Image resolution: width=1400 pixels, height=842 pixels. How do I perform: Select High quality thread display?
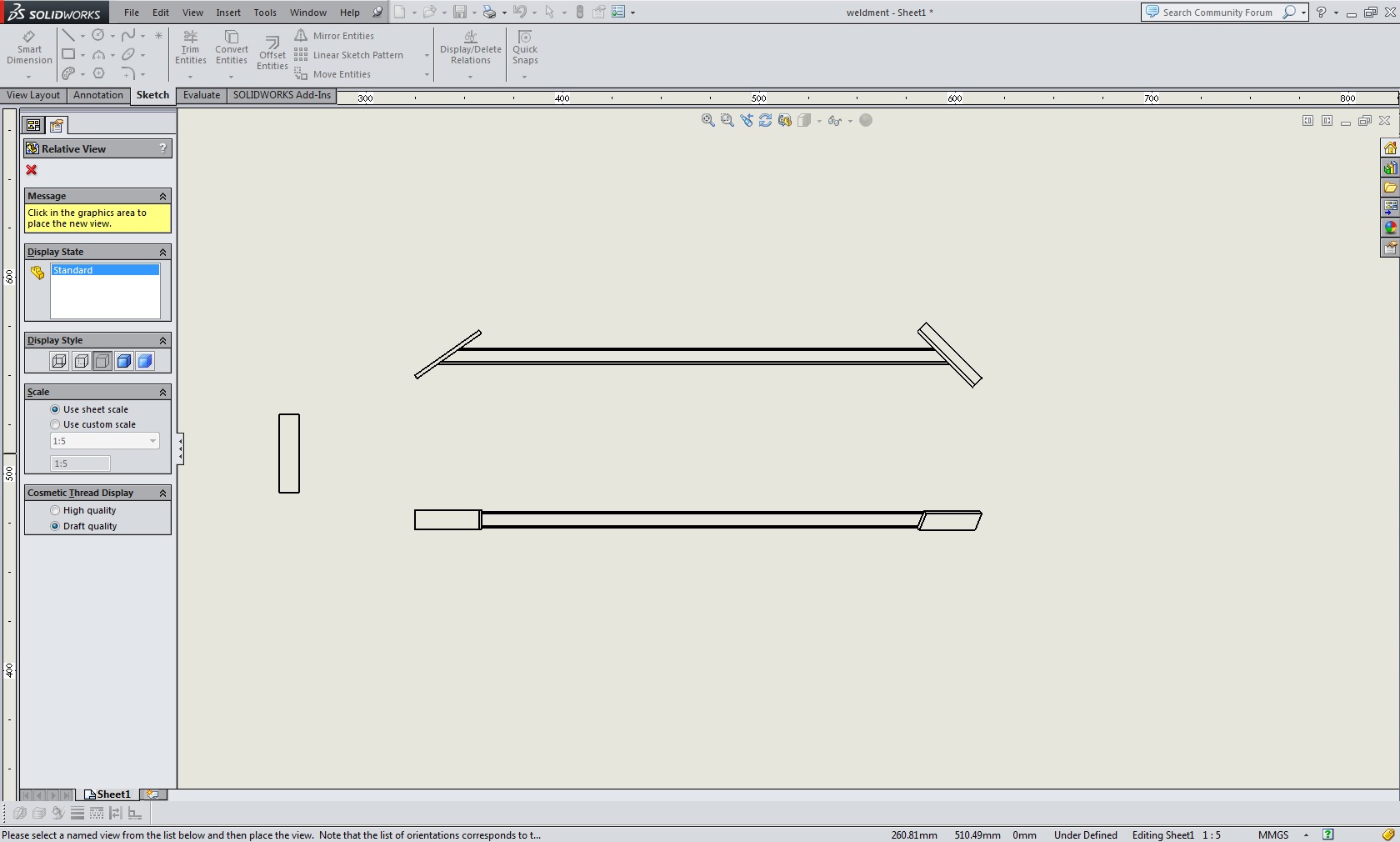pos(56,510)
